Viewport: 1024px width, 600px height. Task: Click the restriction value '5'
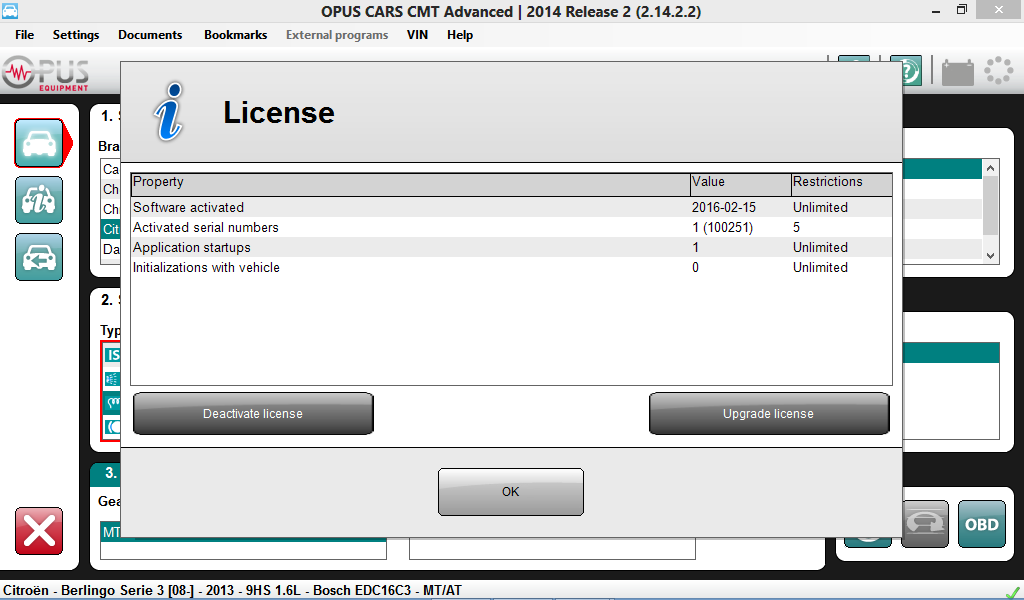(x=796, y=228)
